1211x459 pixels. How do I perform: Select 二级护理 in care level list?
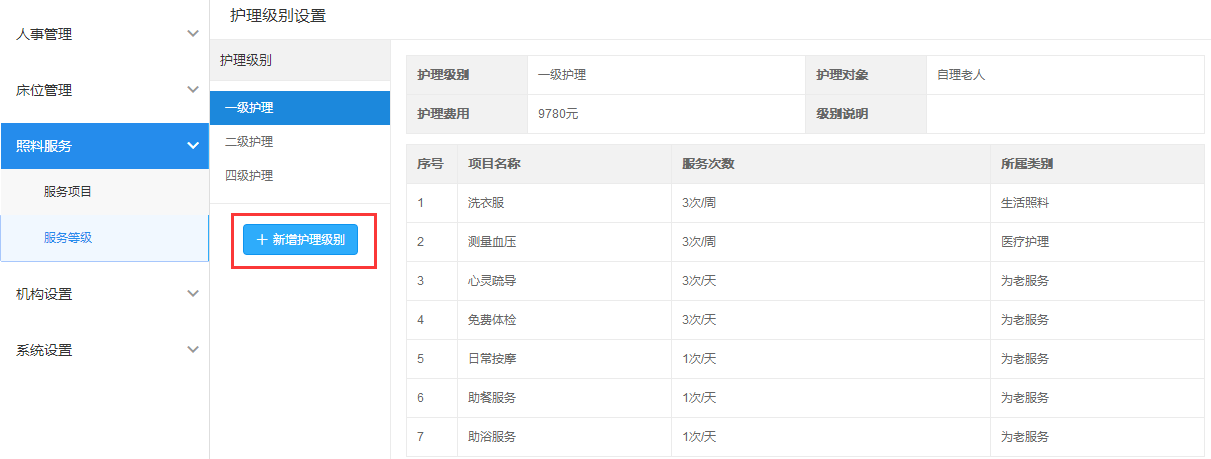pos(249,142)
